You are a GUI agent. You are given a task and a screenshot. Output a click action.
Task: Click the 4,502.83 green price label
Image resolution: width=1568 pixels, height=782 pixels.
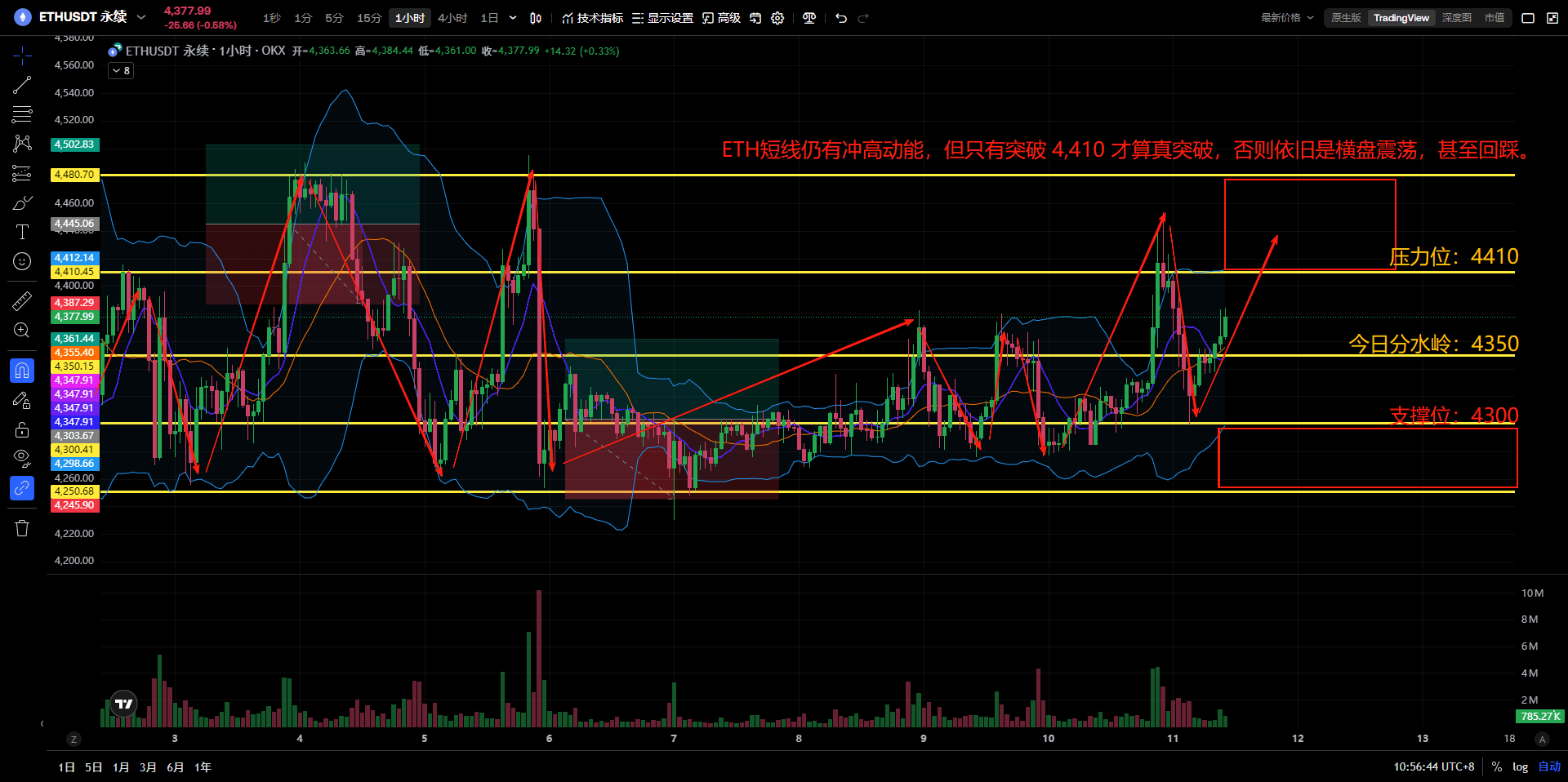(74, 144)
